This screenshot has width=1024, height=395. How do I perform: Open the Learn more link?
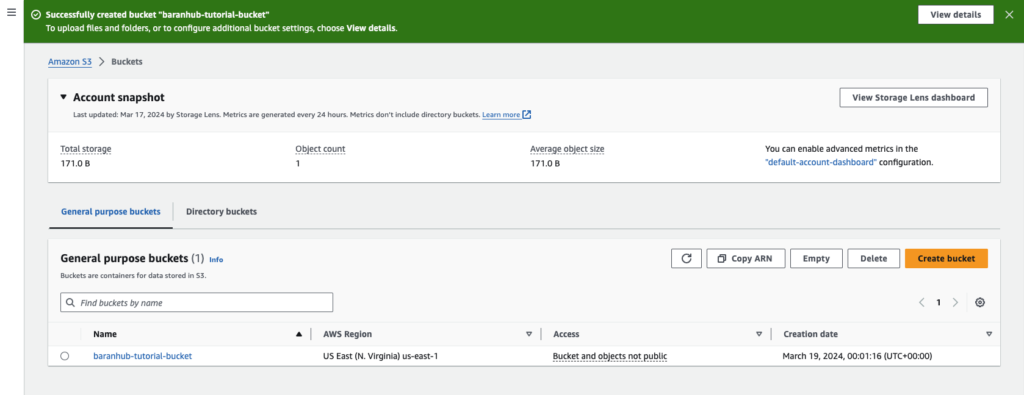pyautogui.click(x=501, y=115)
